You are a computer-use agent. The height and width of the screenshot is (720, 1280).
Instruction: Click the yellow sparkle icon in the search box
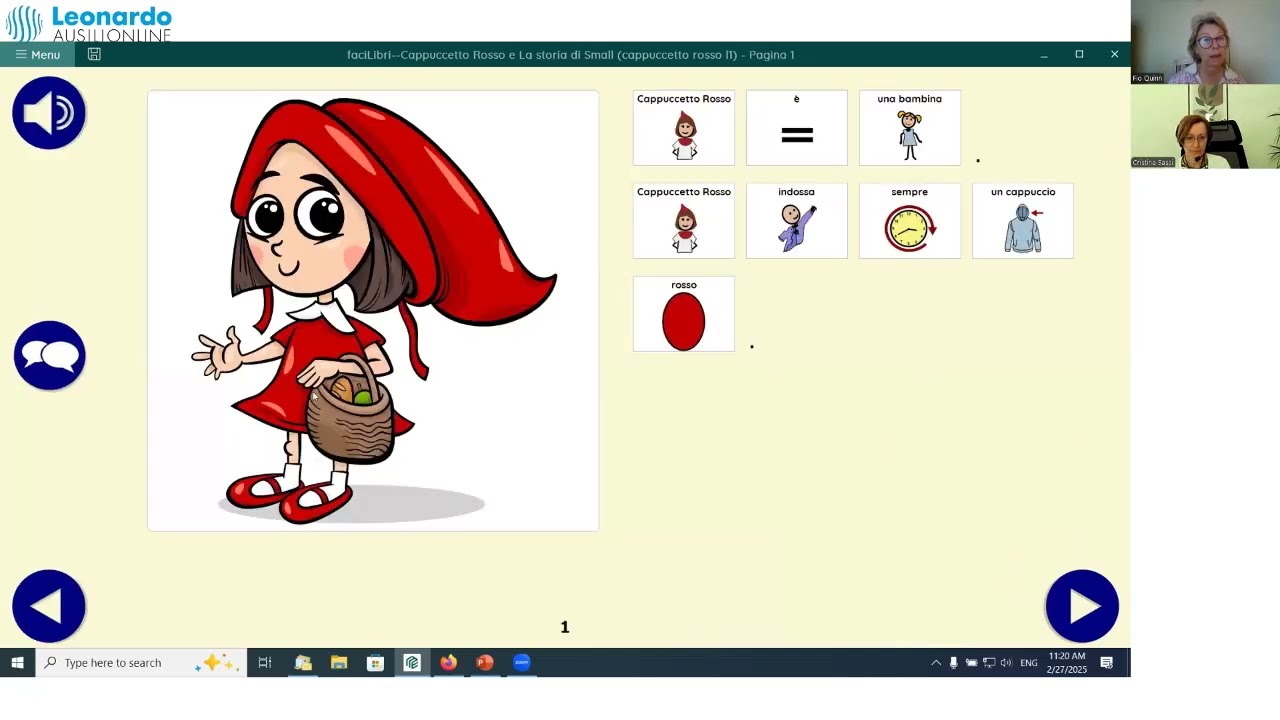(x=216, y=662)
